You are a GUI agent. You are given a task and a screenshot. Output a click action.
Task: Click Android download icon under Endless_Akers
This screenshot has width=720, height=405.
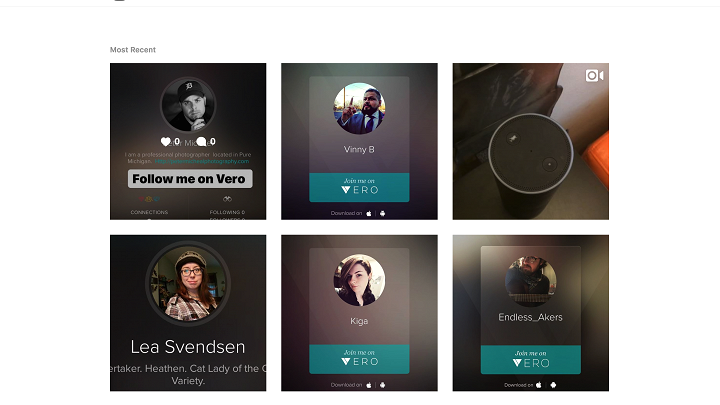[554, 384]
